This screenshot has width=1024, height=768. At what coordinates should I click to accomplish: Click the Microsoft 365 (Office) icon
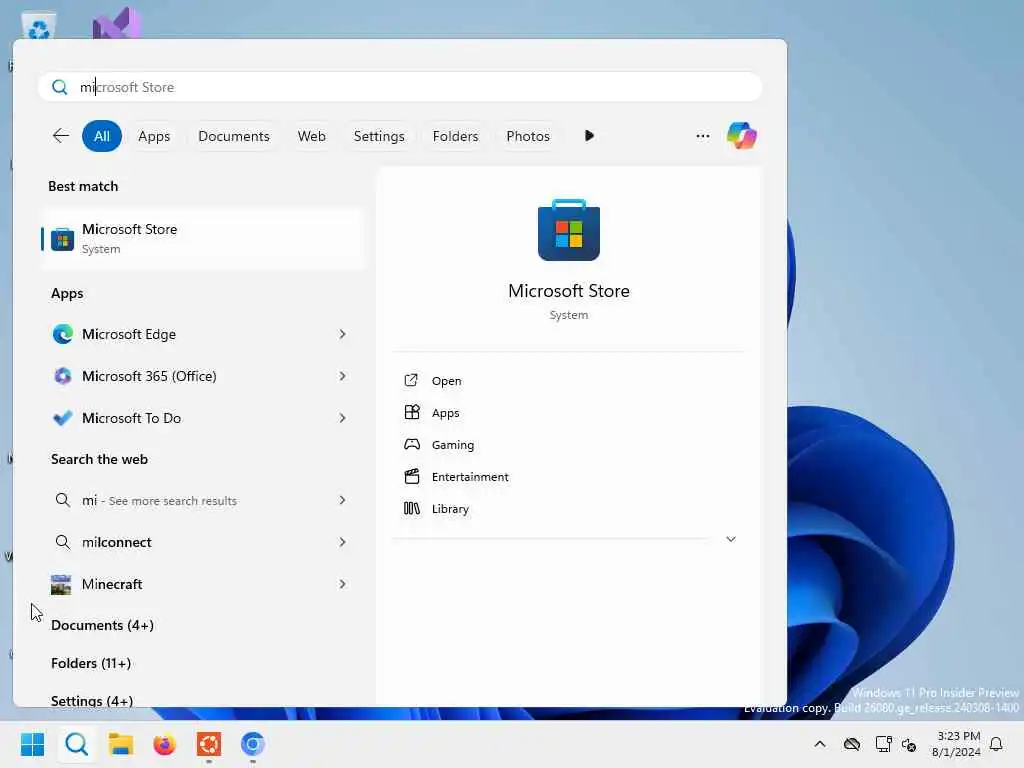point(63,376)
